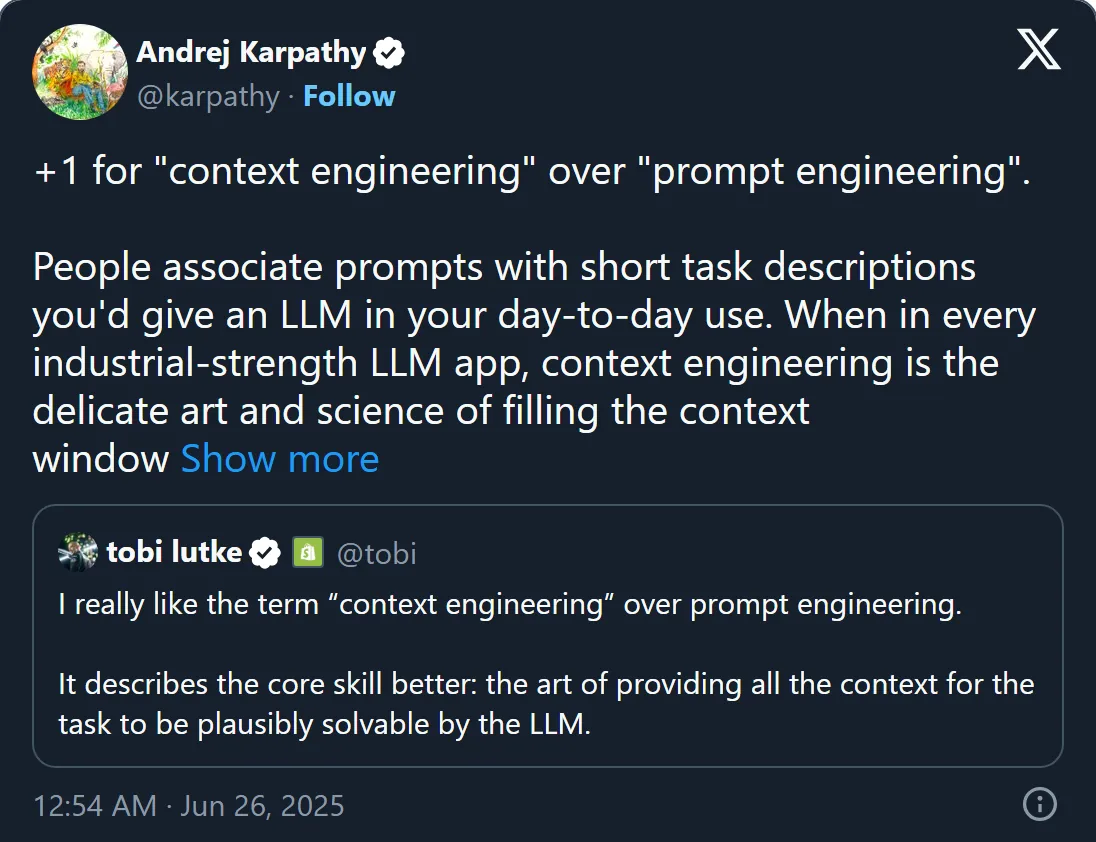The width and height of the screenshot is (1096, 842).
Task: Follow Andrej Karpathy
Action: [x=349, y=96]
